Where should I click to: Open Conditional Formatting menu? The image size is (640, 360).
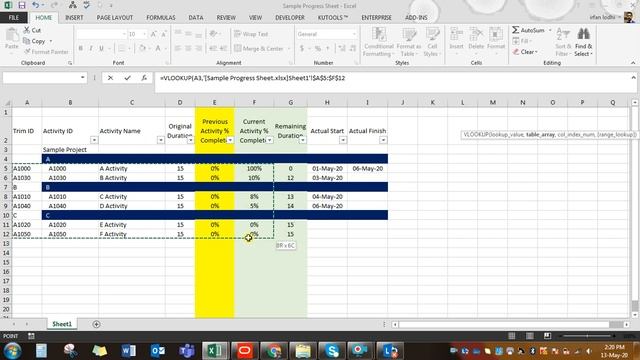379,42
